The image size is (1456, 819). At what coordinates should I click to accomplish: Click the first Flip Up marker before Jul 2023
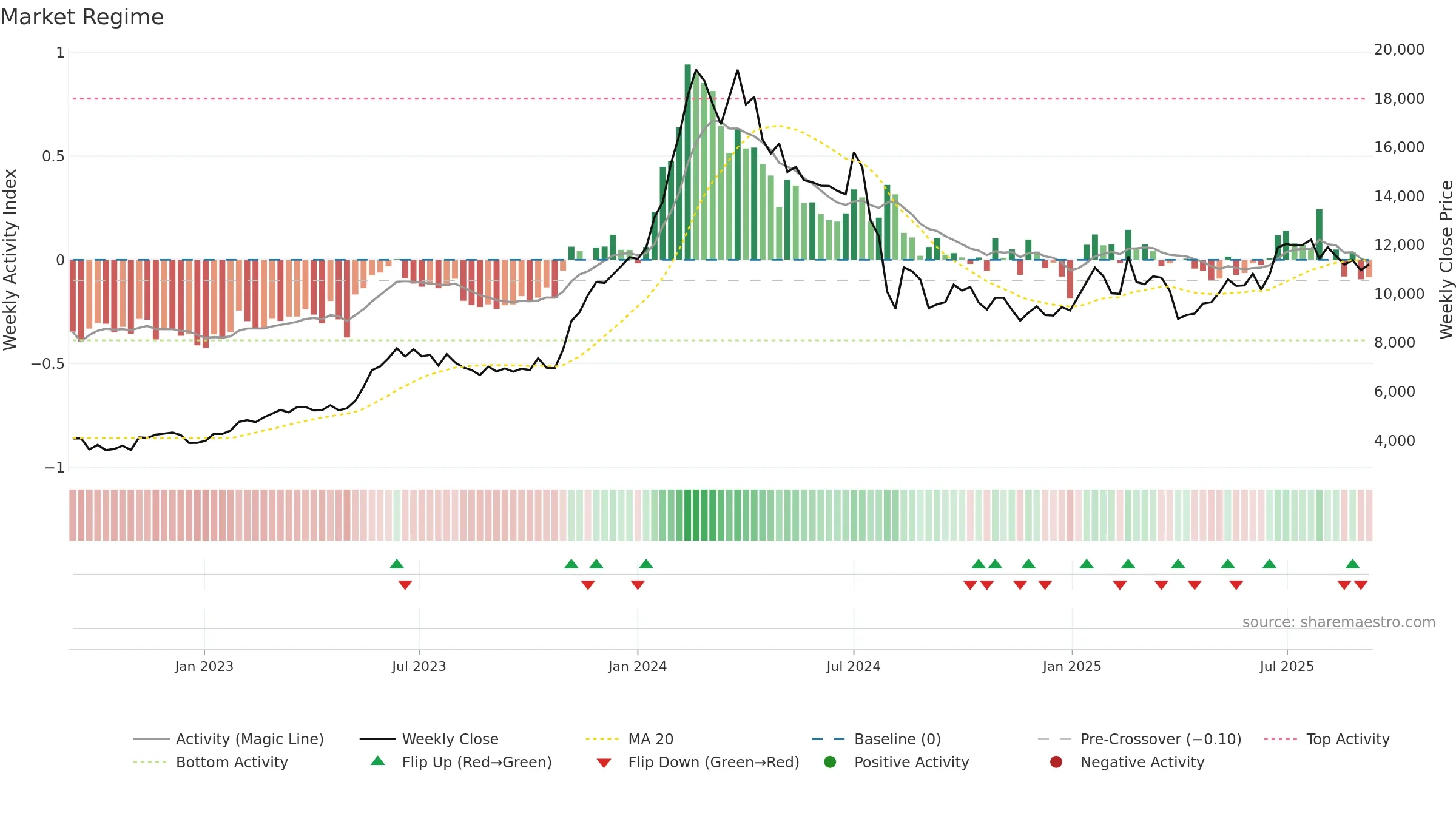(397, 564)
